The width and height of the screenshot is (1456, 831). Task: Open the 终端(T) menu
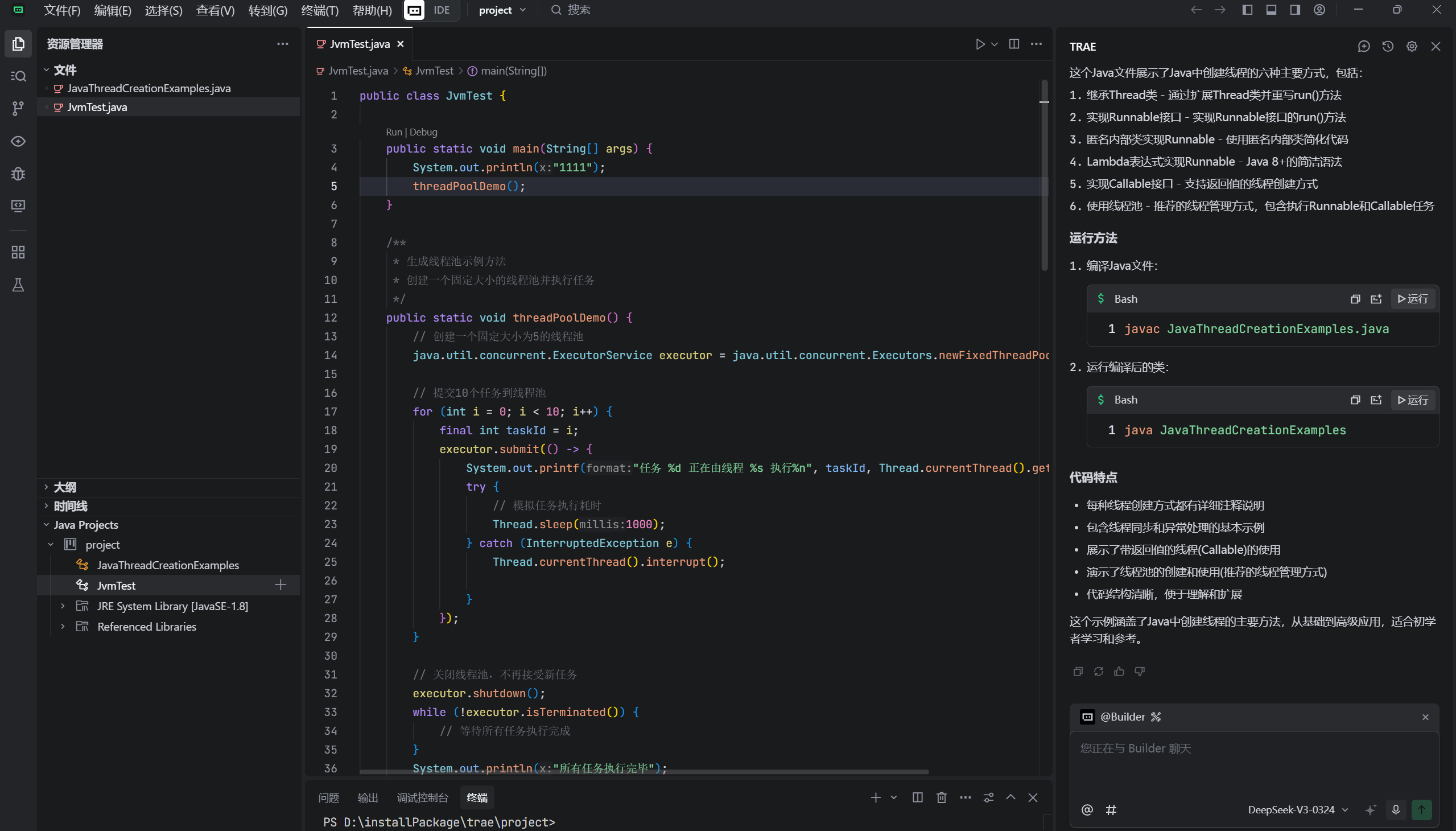coord(320,10)
